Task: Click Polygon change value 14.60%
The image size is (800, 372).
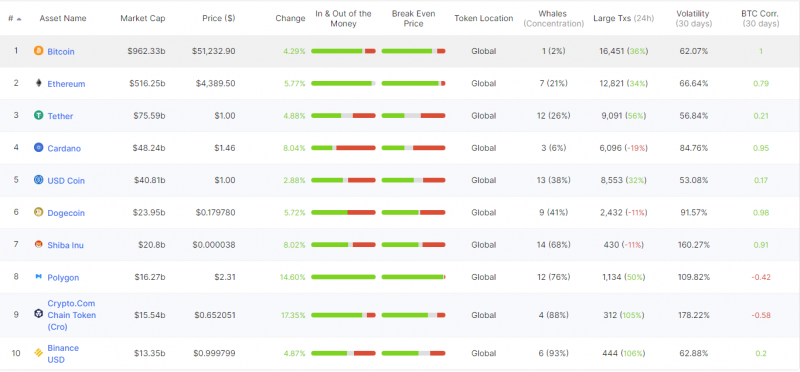Action: click(x=292, y=277)
